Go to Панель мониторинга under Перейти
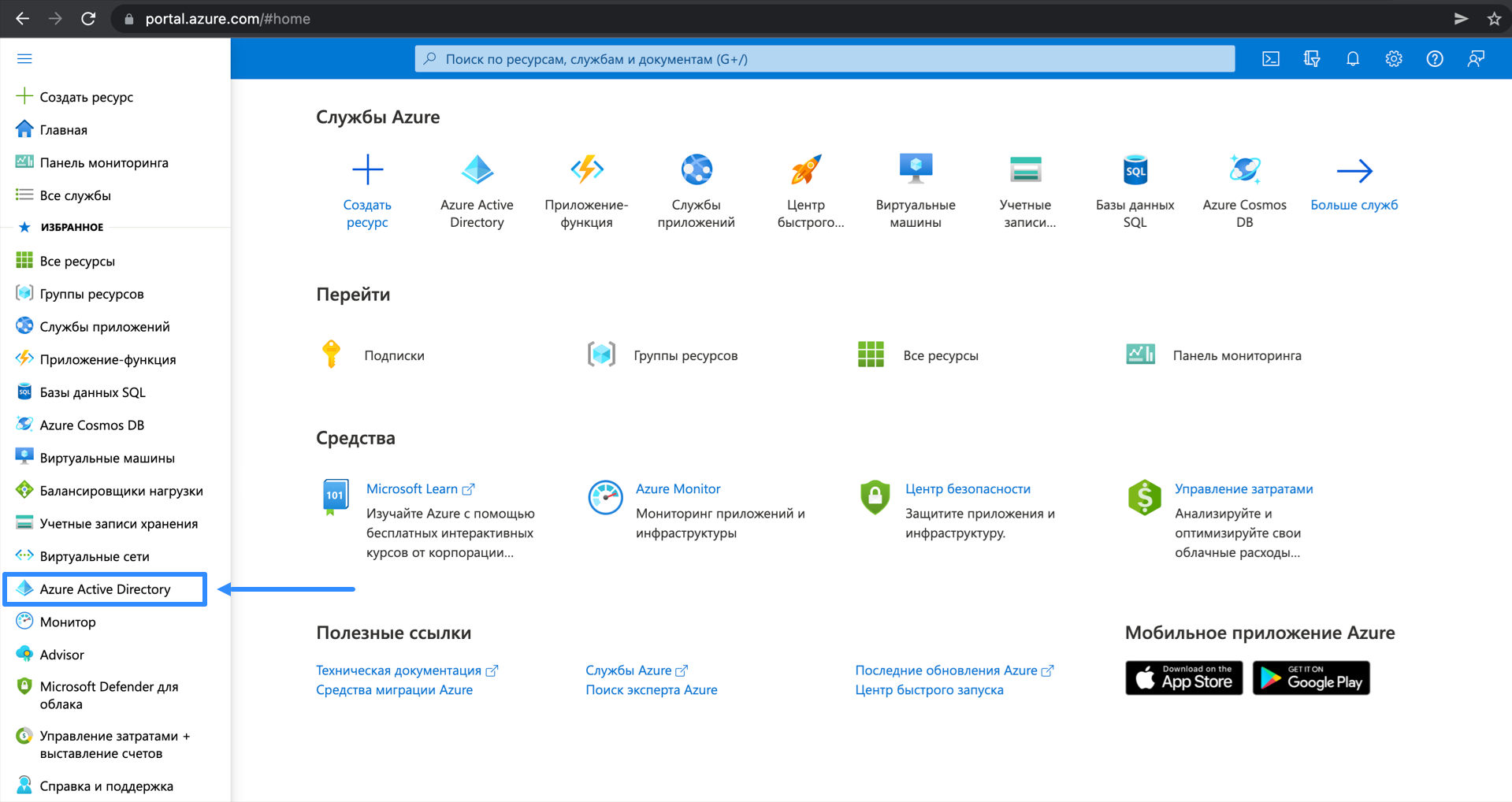 [x=1213, y=355]
